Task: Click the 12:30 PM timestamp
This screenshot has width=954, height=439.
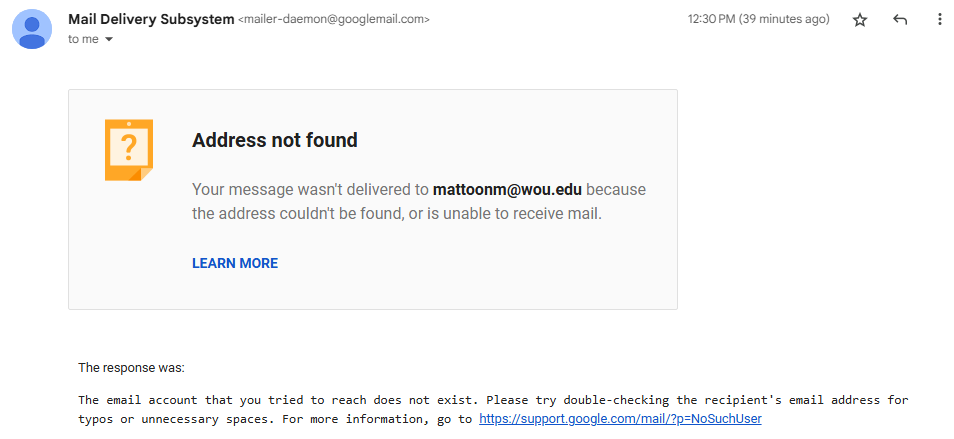Action: pyautogui.click(x=759, y=19)
